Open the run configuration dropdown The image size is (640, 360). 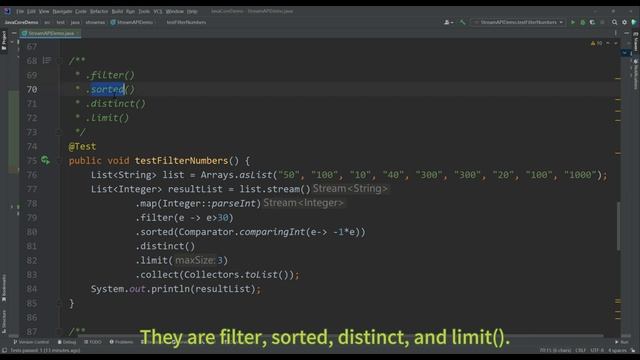518,22
